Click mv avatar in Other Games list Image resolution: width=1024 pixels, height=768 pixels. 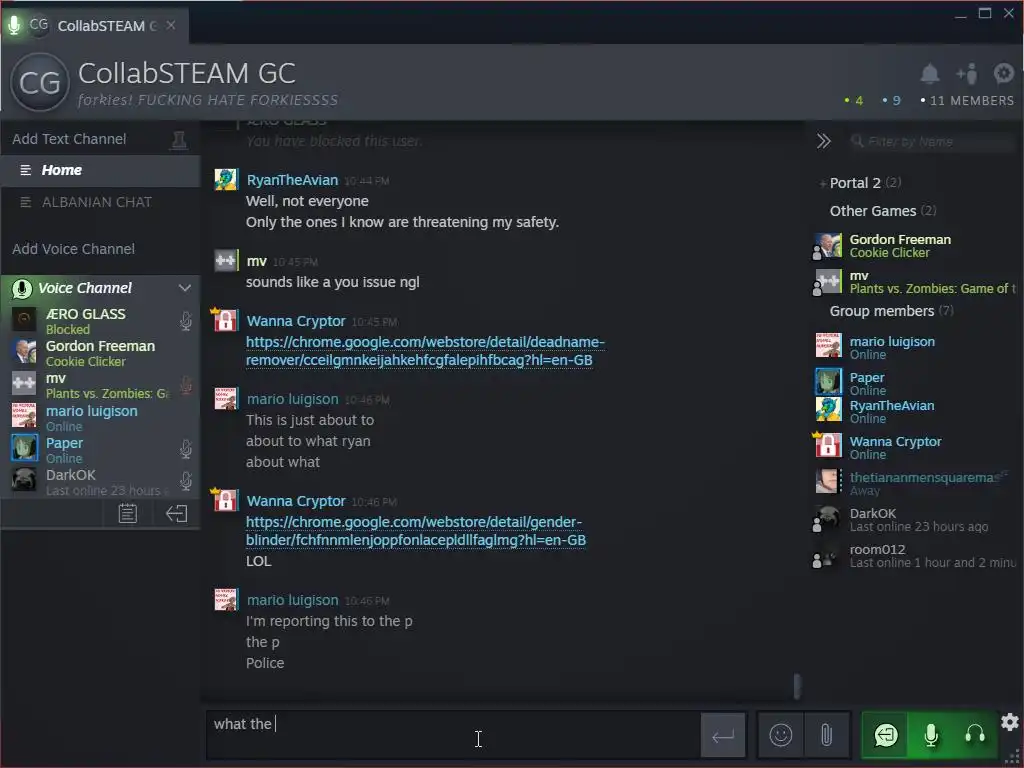828,281
